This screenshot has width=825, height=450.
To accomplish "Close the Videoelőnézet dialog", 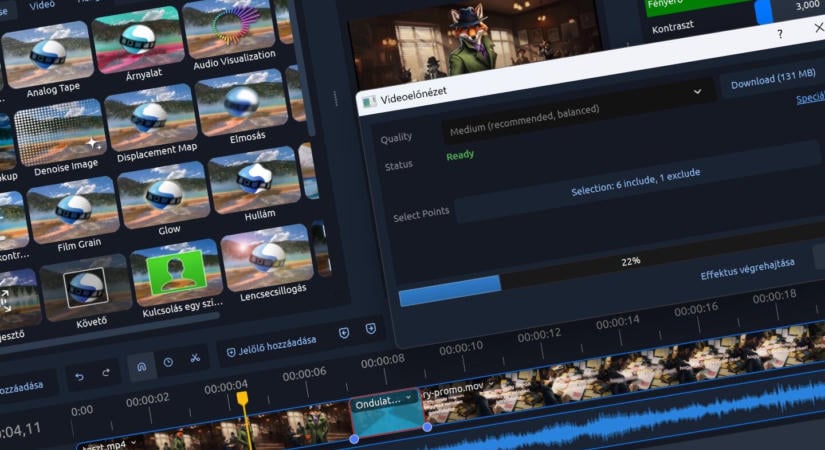I will tap(819, 27).
